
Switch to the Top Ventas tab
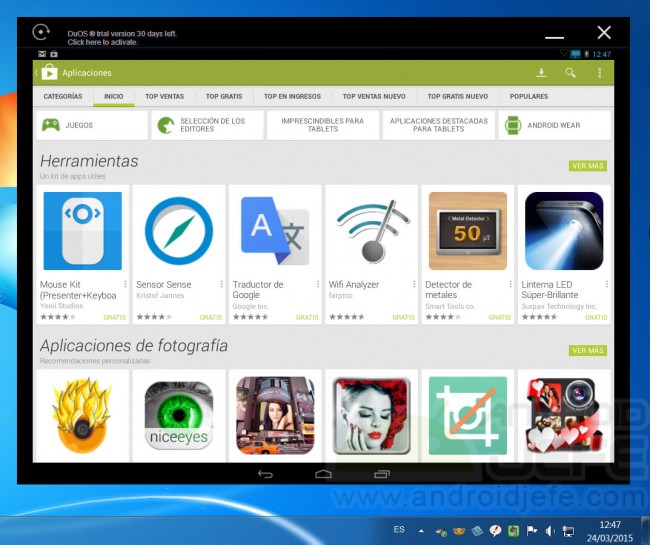(165, 96)
